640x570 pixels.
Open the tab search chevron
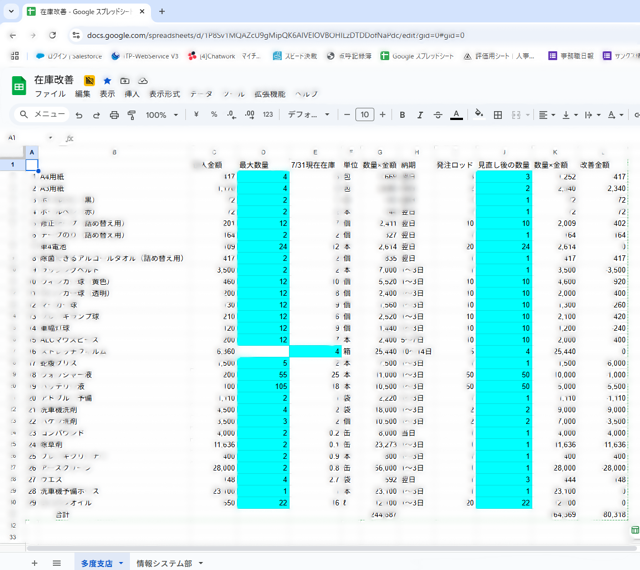point(11,11)
